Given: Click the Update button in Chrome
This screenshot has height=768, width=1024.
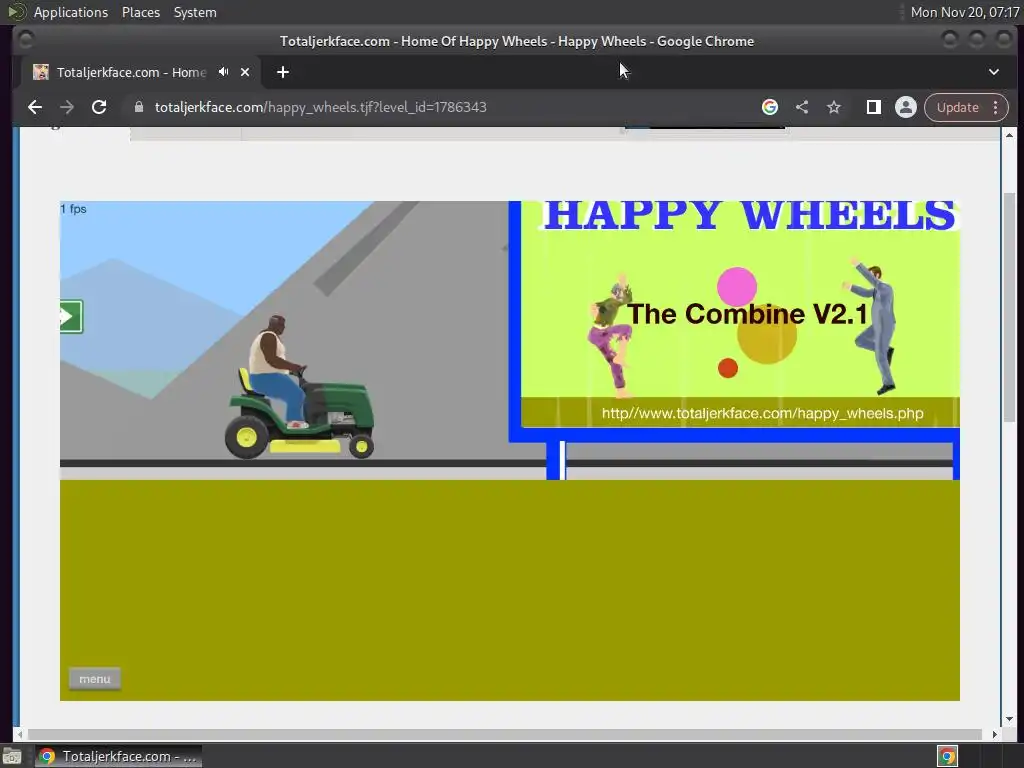Looking at the screenshot, I should click(957, 107).
